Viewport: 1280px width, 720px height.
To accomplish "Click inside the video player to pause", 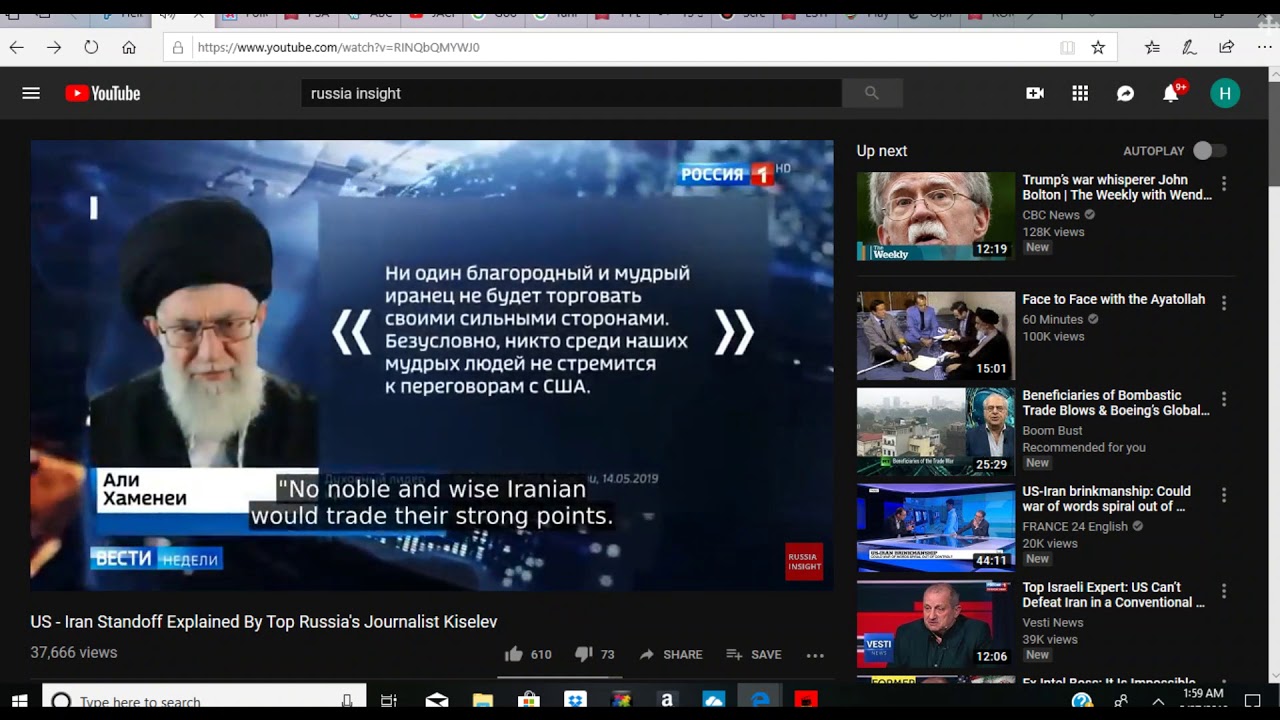I will 431,365.
